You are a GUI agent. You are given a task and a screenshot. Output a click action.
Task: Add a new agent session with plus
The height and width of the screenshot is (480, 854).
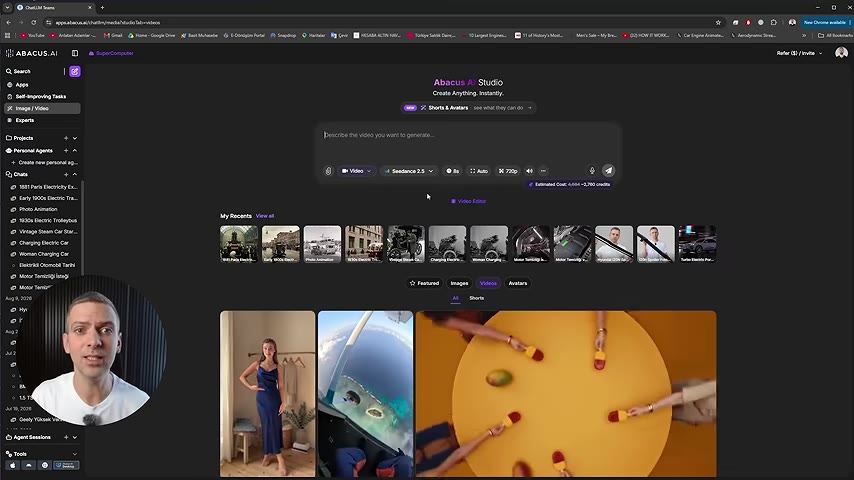tap(66, 437)
